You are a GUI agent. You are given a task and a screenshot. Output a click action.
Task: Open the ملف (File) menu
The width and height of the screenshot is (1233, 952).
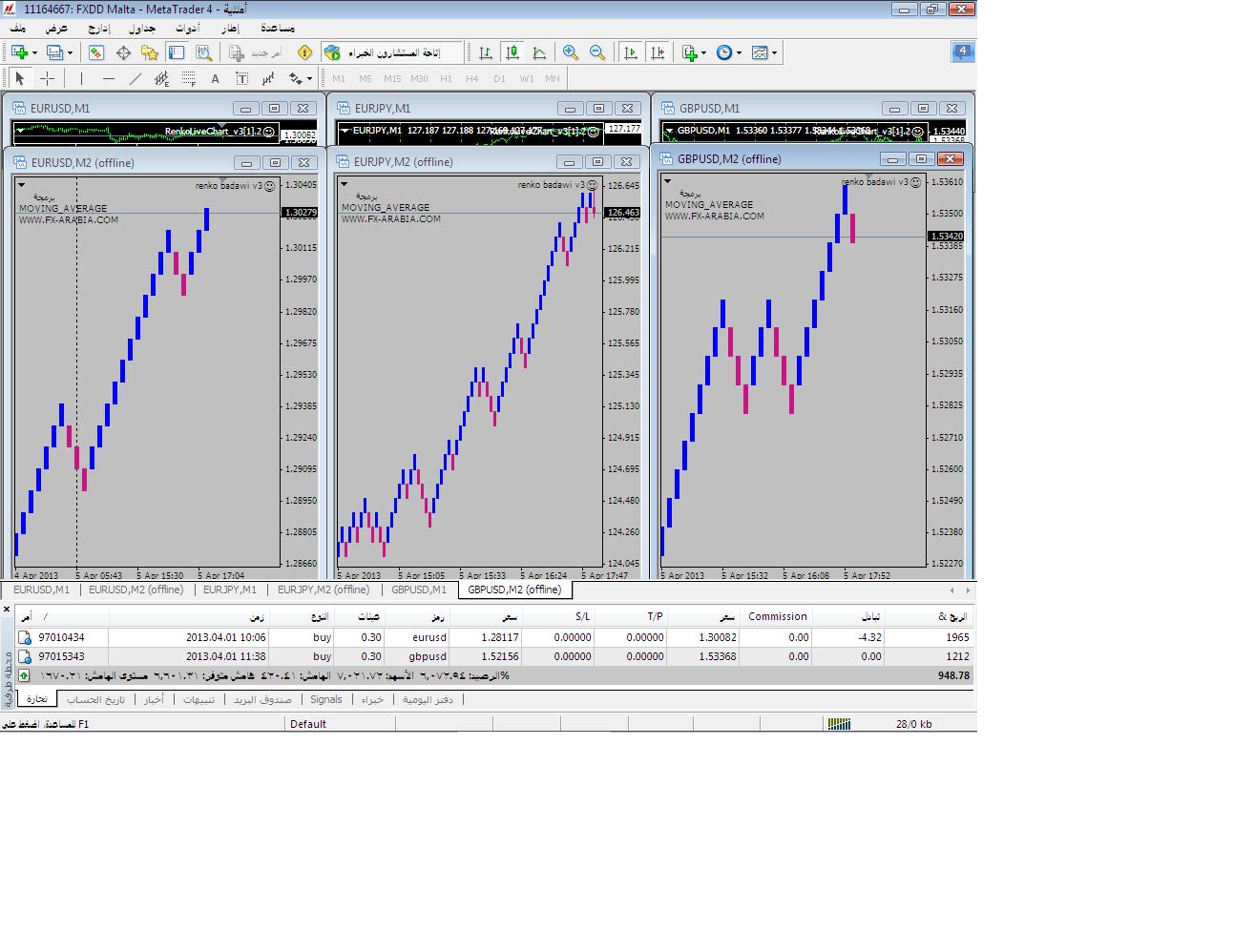click(19, 29)
